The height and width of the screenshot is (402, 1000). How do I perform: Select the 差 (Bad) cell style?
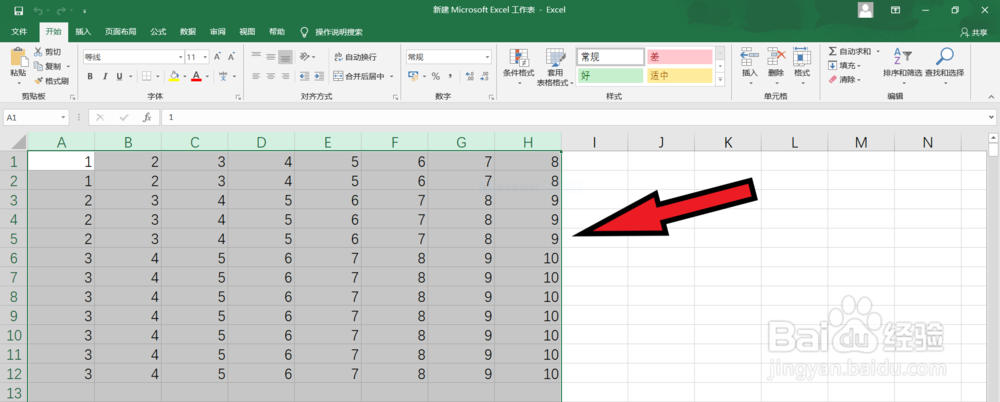pos(679,57)
